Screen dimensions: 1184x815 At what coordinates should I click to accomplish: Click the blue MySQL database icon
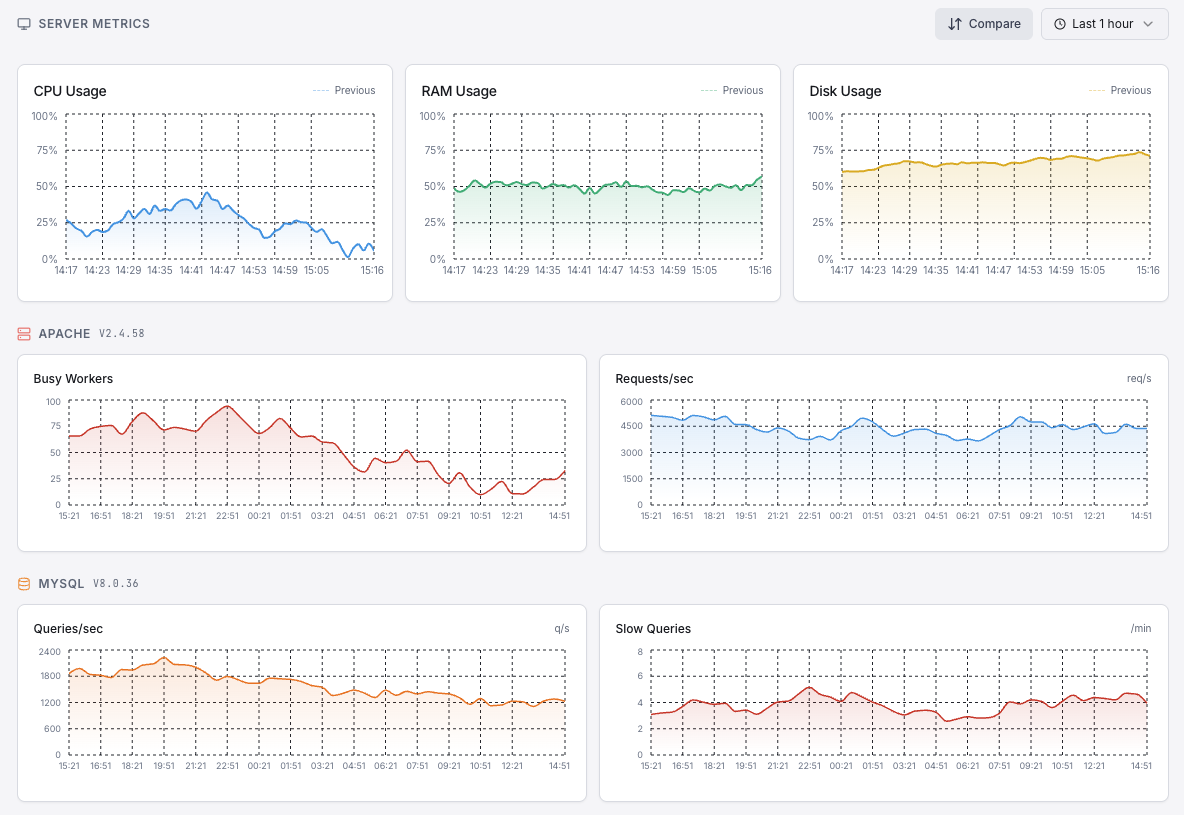point(24,583)
